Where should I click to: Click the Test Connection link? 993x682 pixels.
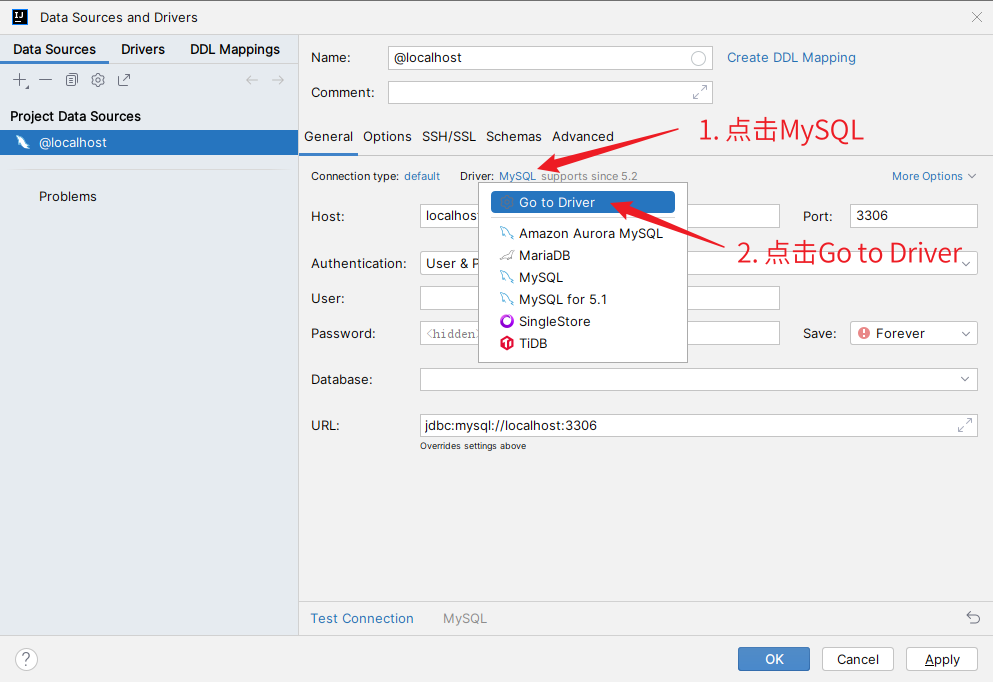tap(362, 618)
